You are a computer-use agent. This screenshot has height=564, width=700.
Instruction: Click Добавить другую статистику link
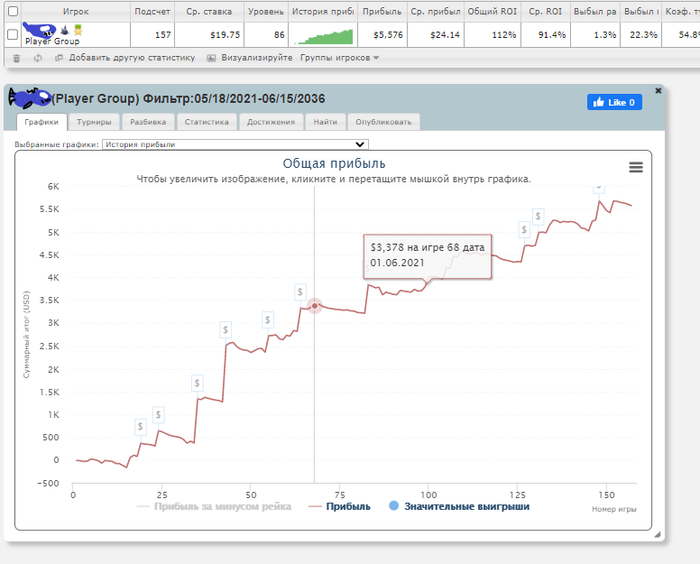coord(132,58)
